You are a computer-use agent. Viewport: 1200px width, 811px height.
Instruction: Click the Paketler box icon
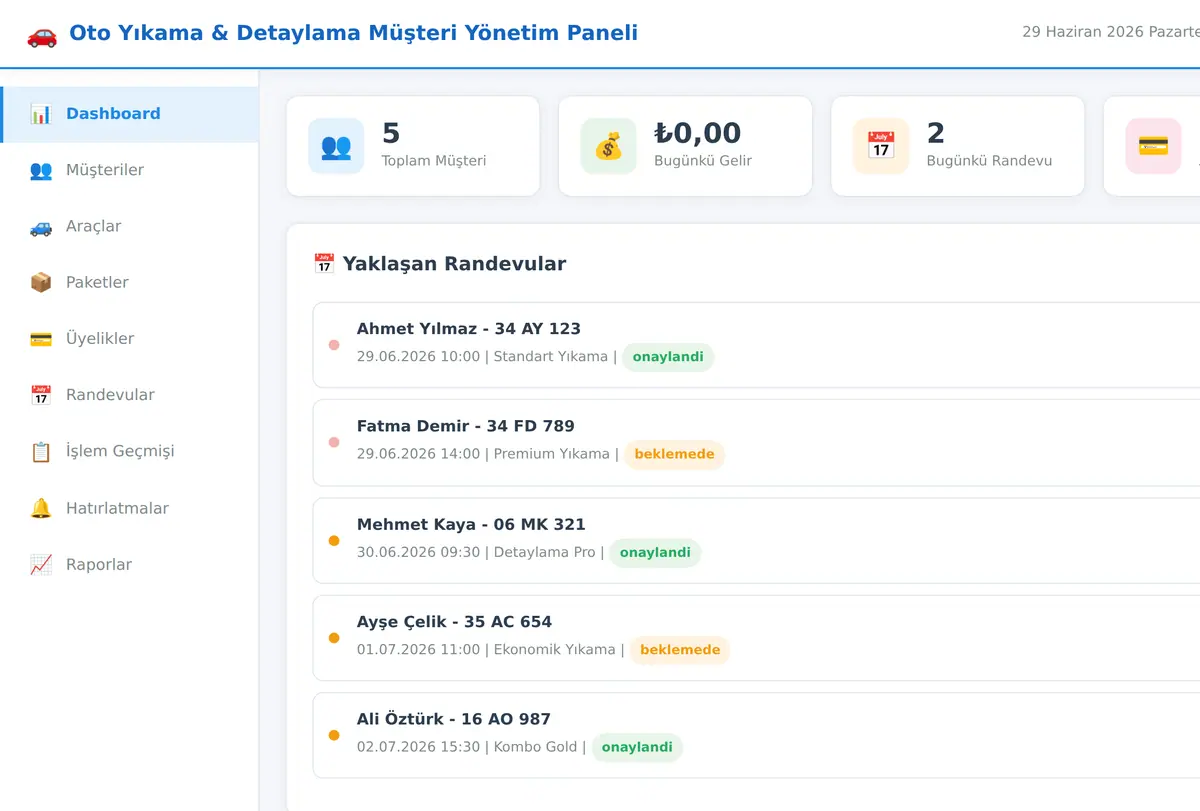[x=41, y=282]
